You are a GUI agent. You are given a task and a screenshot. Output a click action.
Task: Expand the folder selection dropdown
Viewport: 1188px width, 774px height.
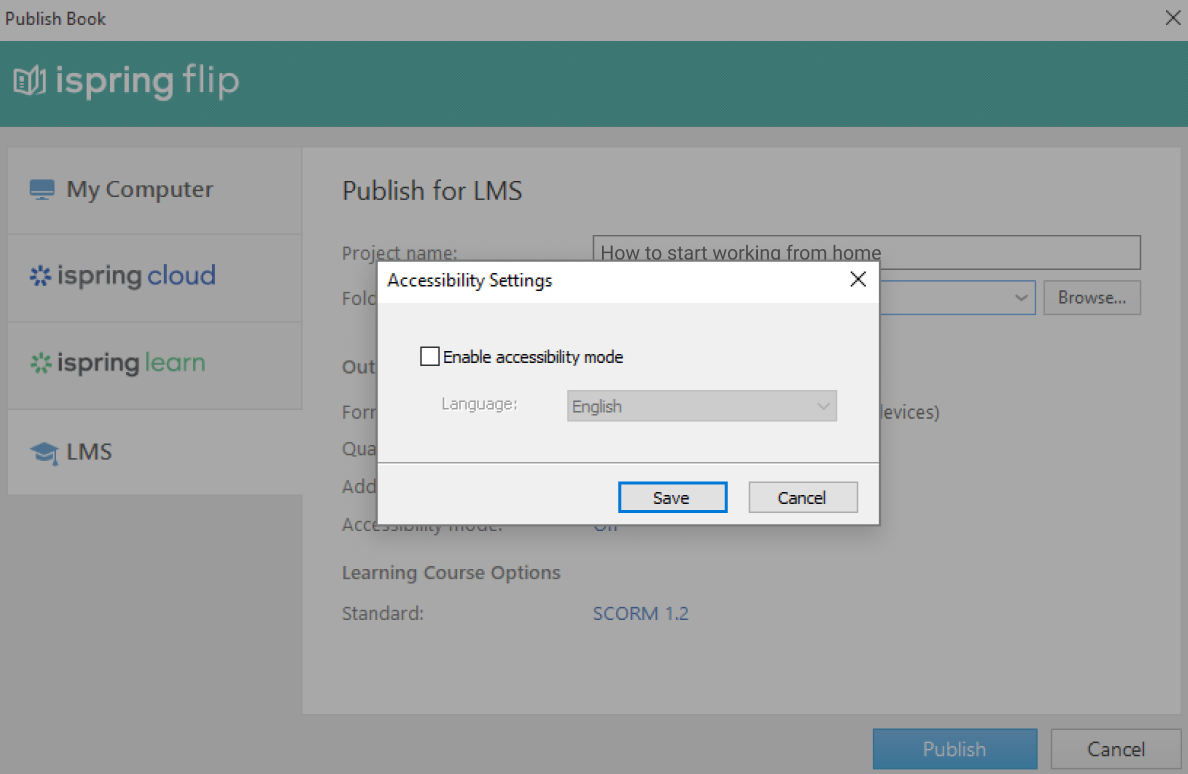1021,297
